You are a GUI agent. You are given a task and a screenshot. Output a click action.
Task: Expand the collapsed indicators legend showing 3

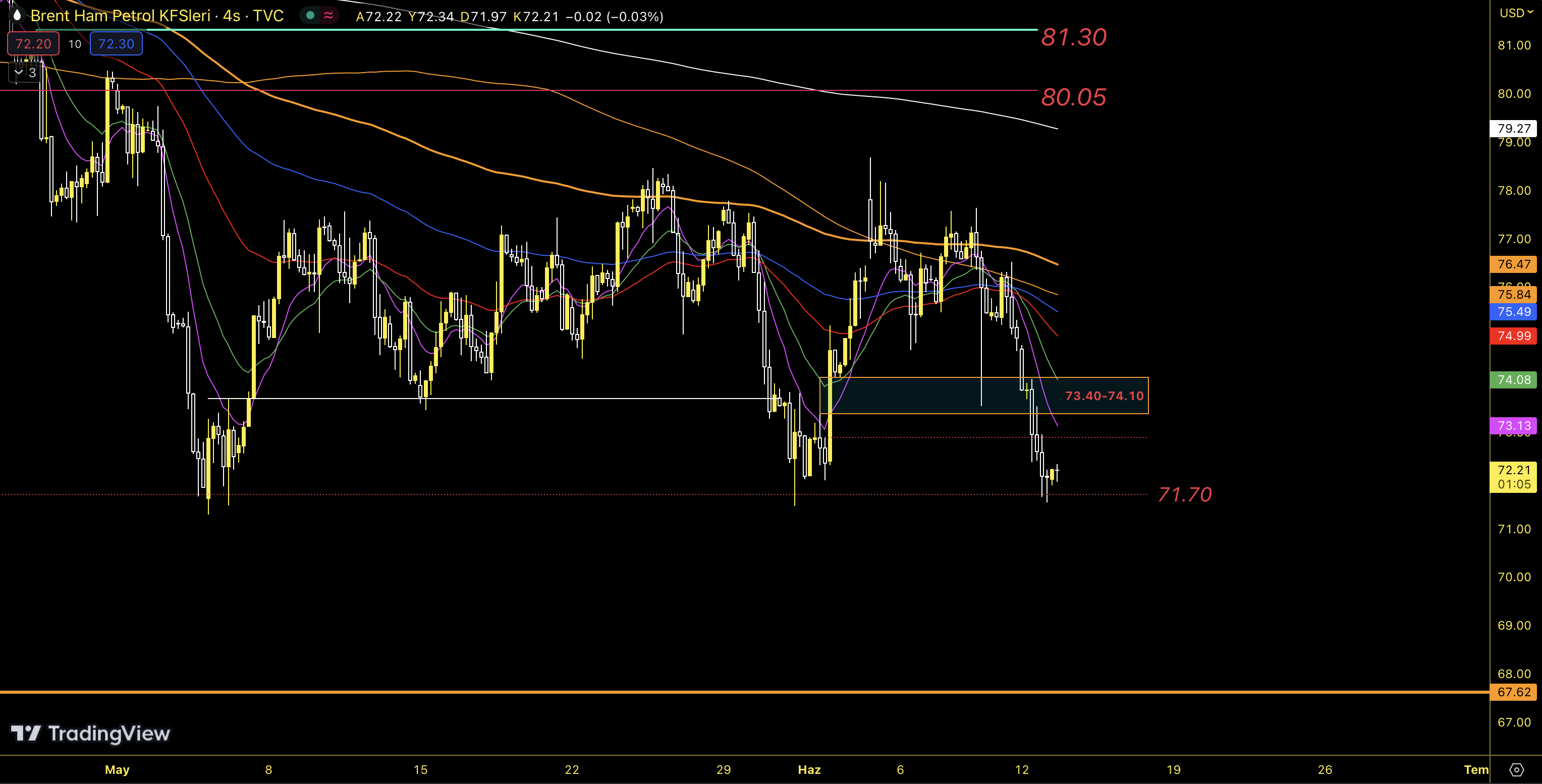25,73
